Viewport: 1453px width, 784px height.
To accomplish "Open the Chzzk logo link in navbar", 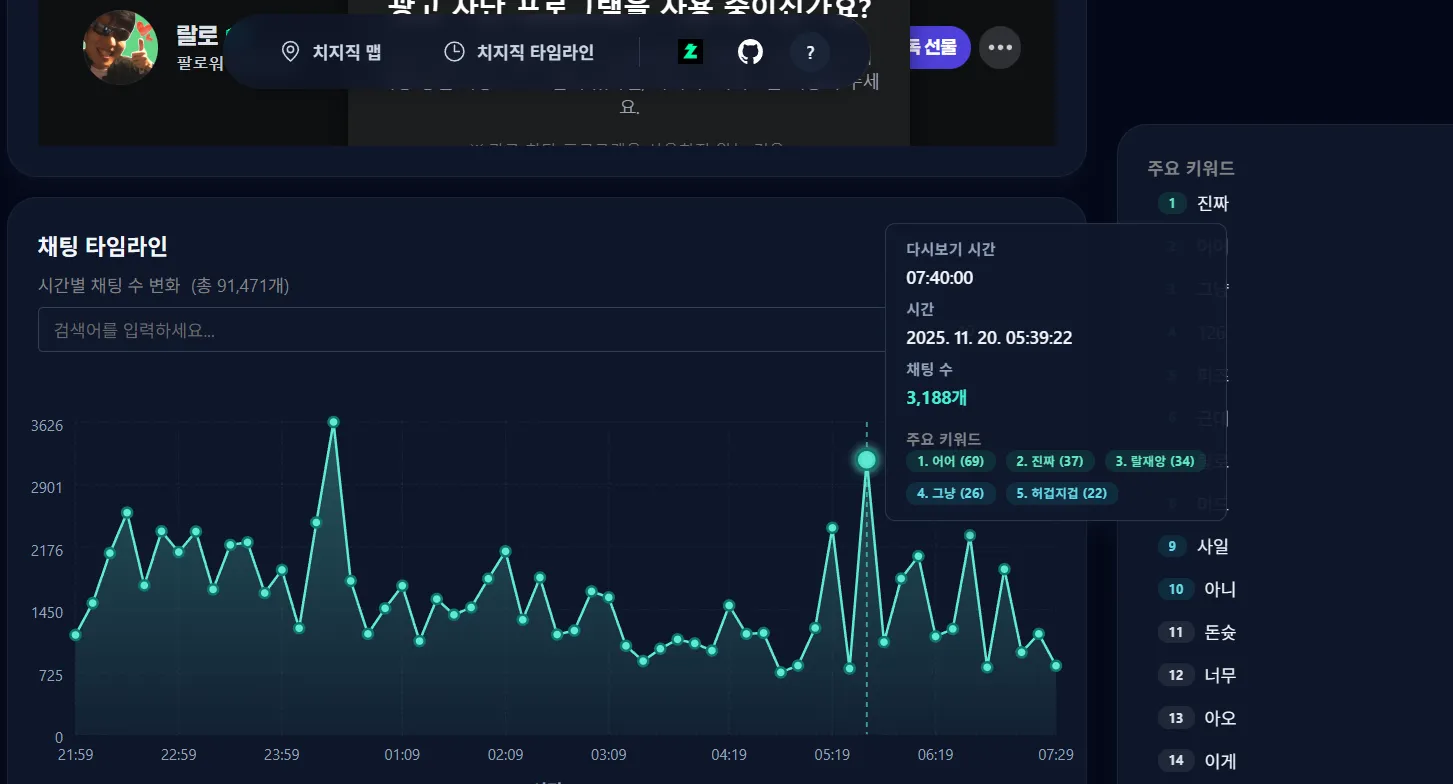I will [690, 52].
